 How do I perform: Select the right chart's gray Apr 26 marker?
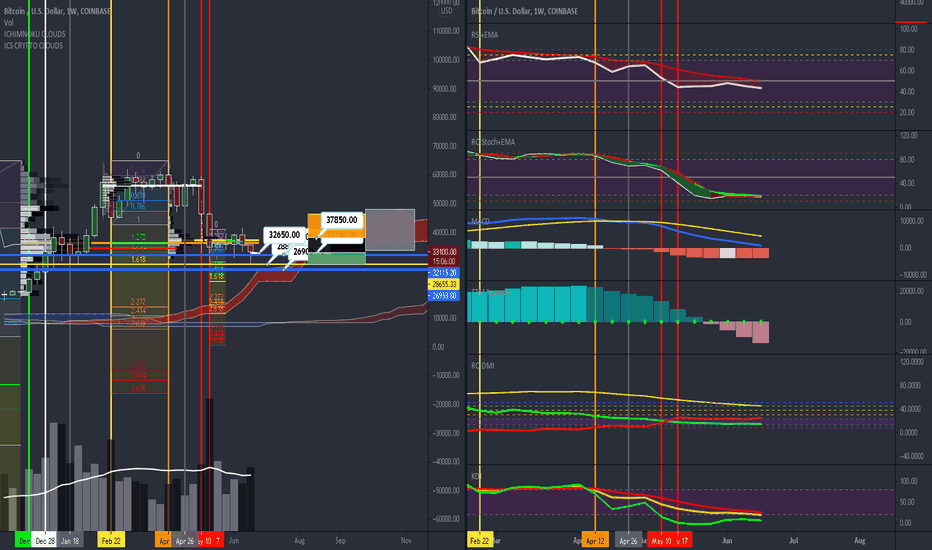tap(629, 540)
